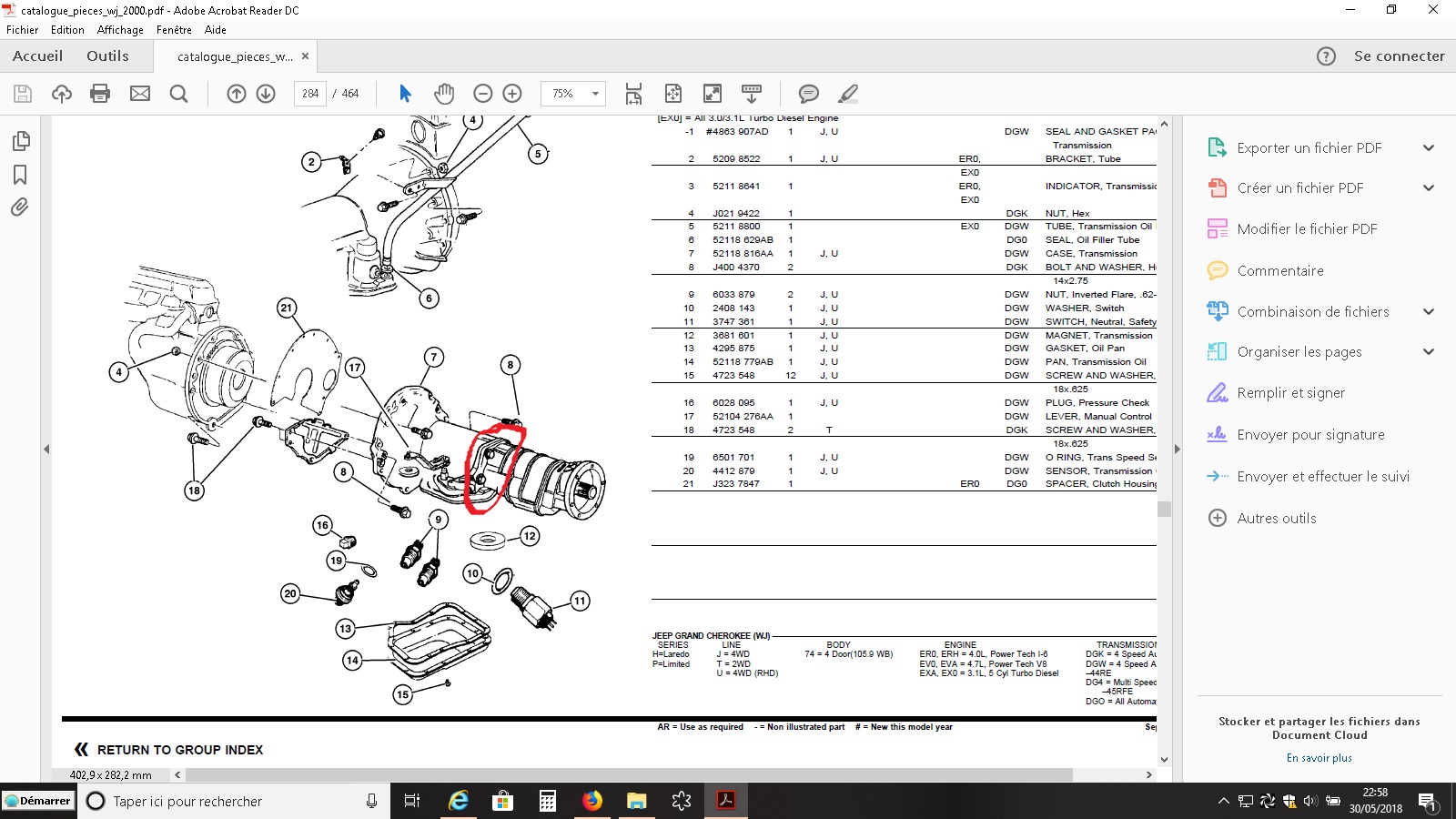Screen dimensions: 1456x819
Task: Click the upload to cloud icon
Action: click(x=62, y=93)
